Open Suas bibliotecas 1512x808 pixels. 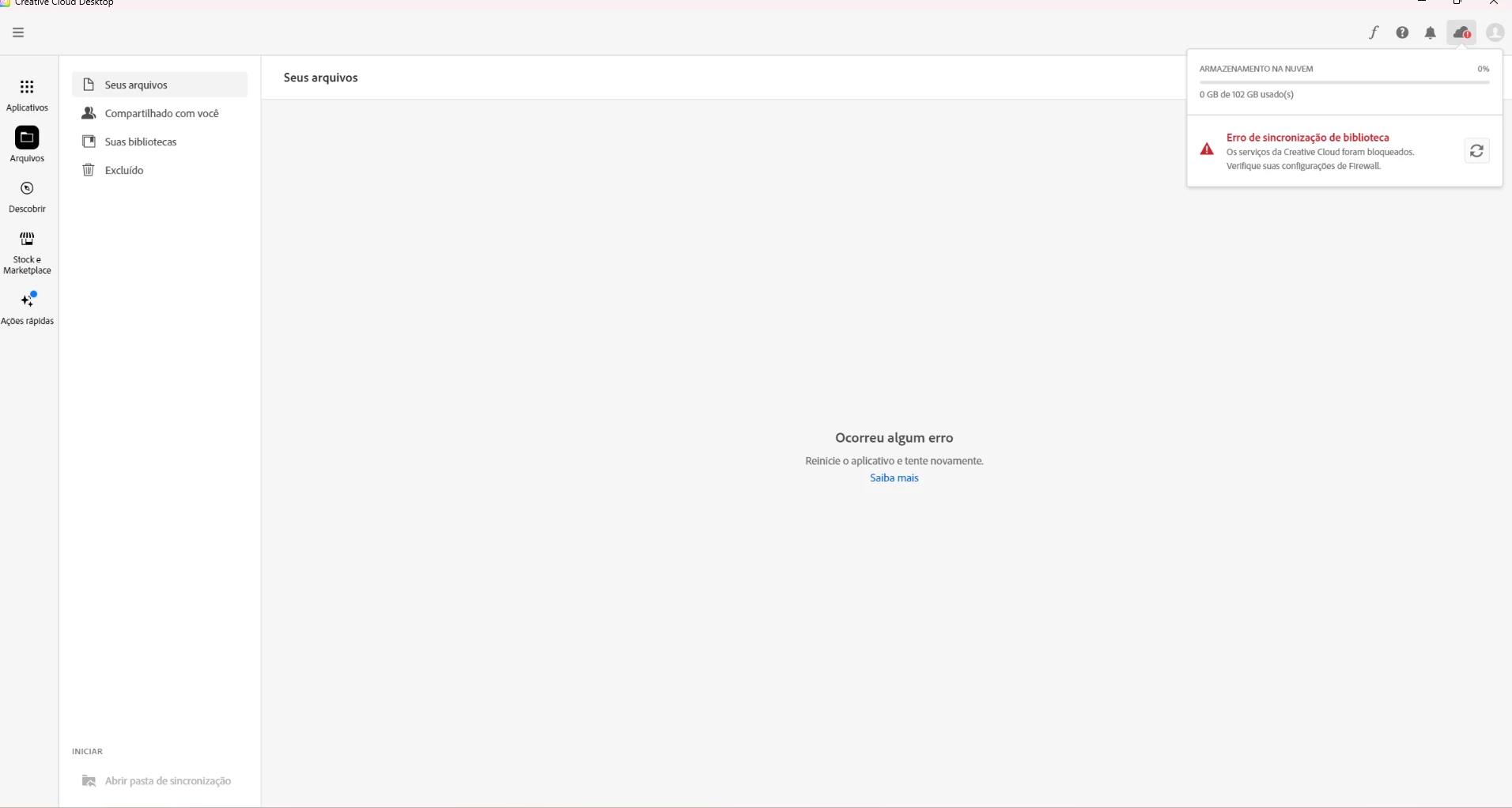(x=160, y=142)
